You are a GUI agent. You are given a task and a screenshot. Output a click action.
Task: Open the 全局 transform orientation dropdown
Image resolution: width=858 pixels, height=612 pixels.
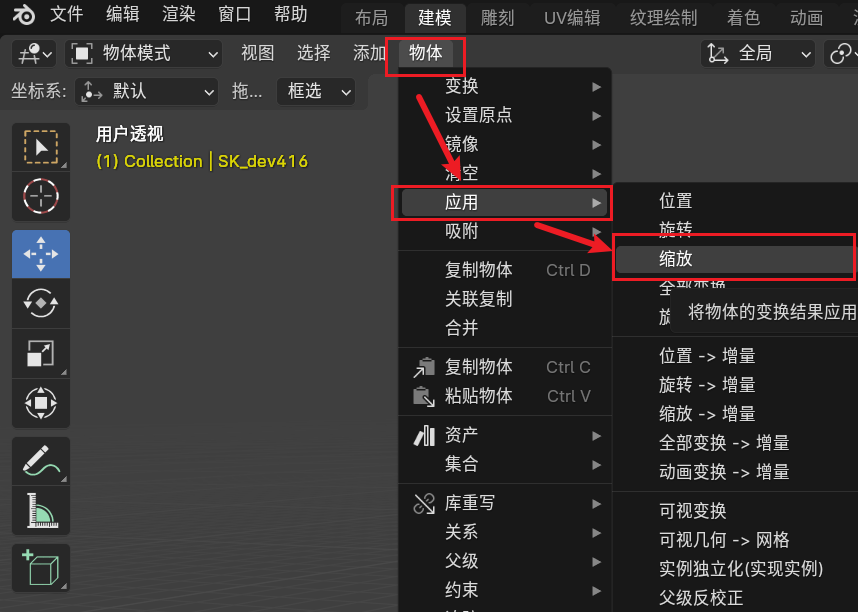pos(759,54)
